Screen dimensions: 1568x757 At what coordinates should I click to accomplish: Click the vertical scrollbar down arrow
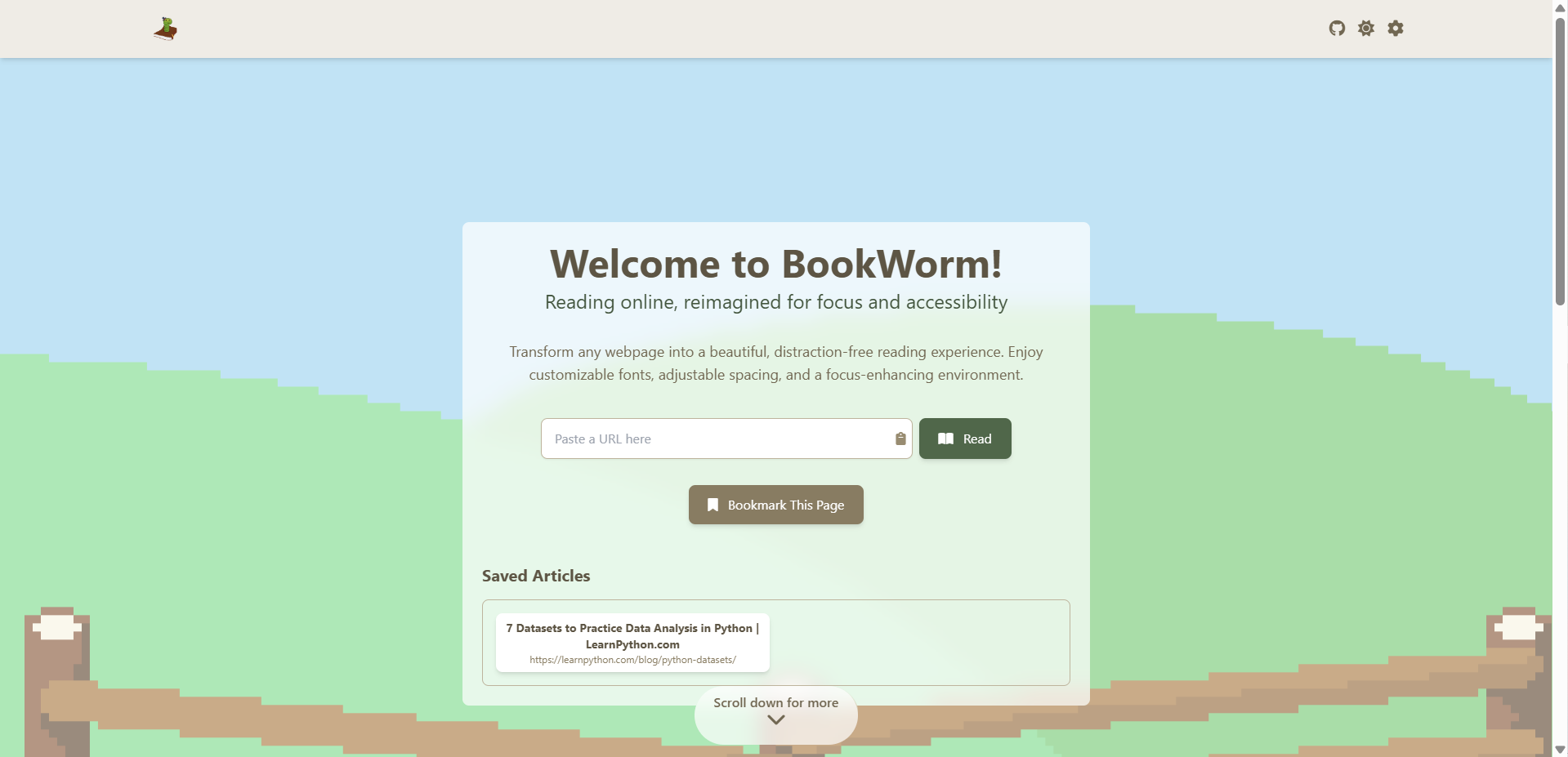coord(1559,750)
